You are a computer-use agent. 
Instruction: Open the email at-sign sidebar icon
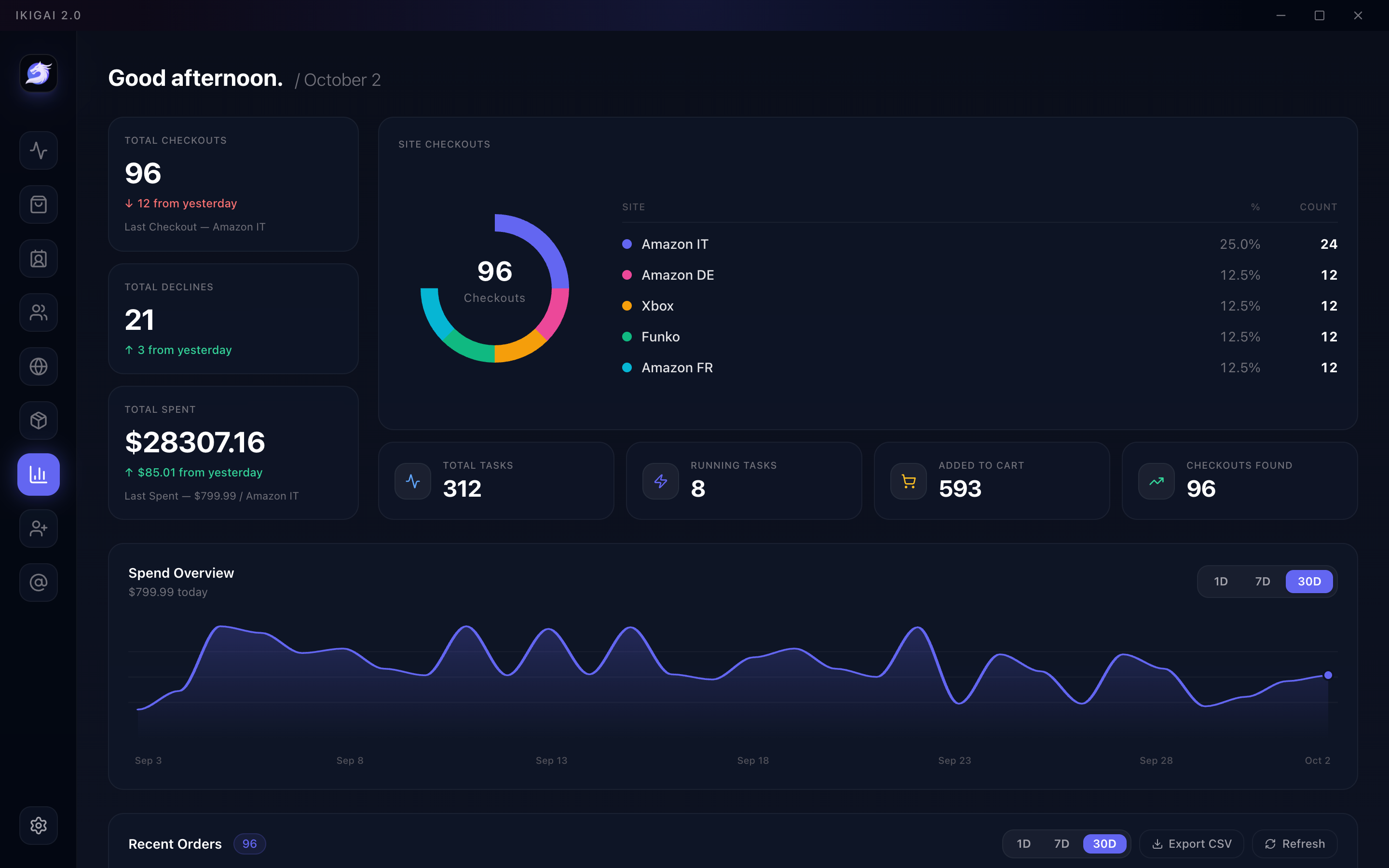pyautogui.click(x=39, y=582)
